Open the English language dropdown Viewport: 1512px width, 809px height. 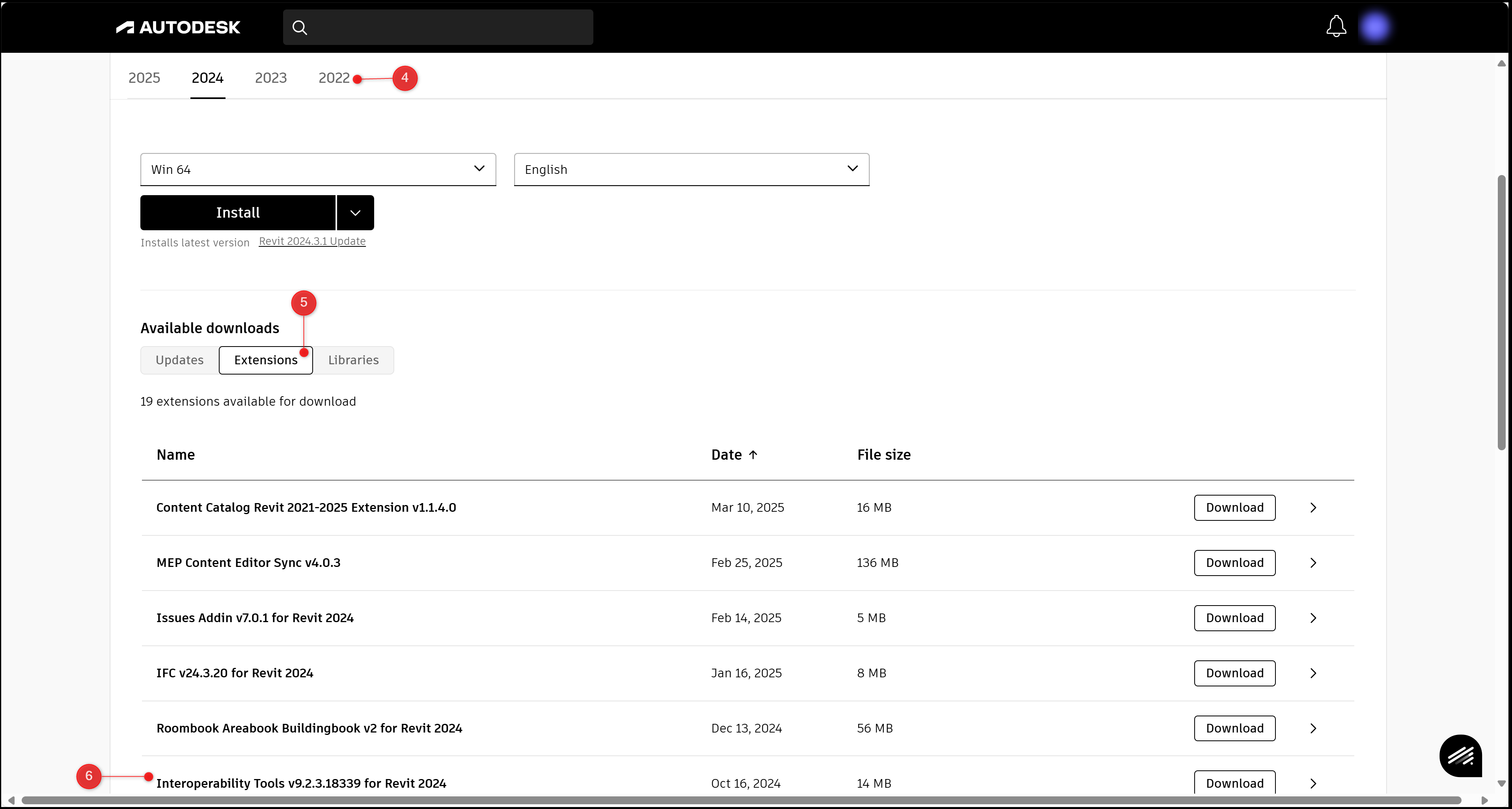[691, 169]
